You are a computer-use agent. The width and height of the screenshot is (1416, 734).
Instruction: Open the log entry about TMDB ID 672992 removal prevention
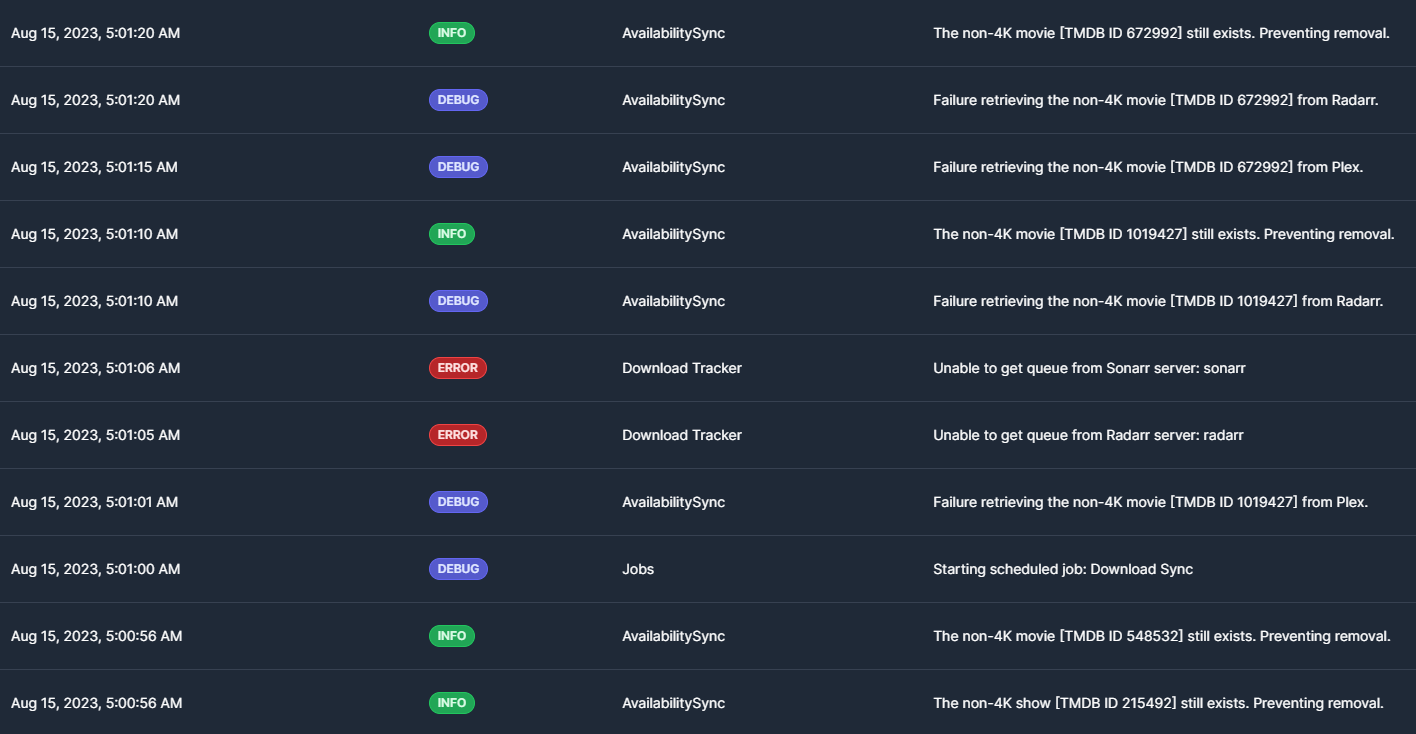point(1162,32)
